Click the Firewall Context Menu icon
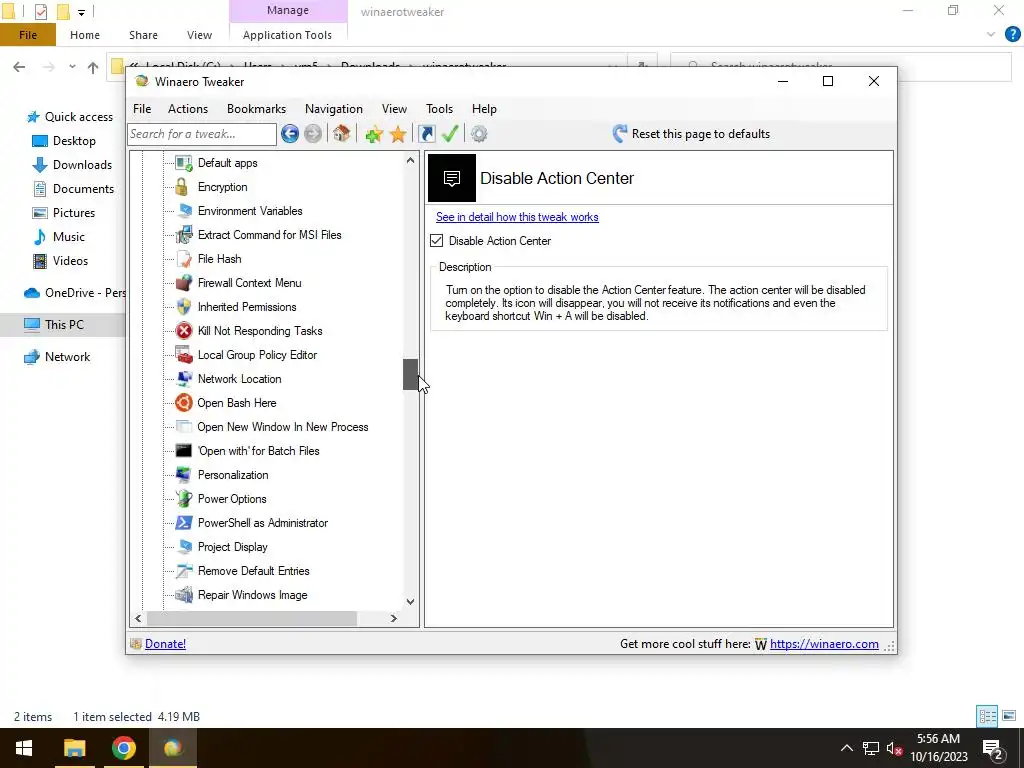 tap(184, 283)
